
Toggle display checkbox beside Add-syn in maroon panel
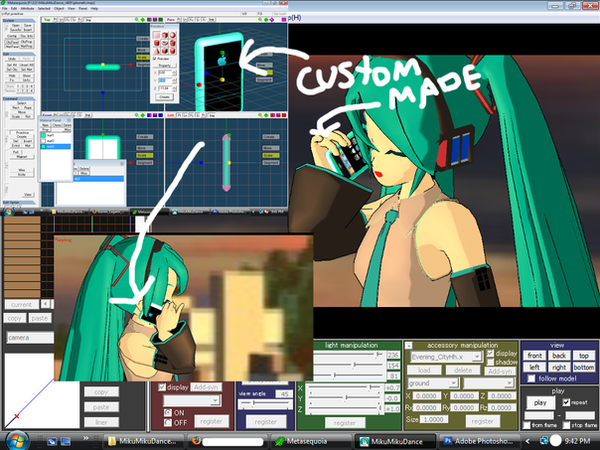162,387
